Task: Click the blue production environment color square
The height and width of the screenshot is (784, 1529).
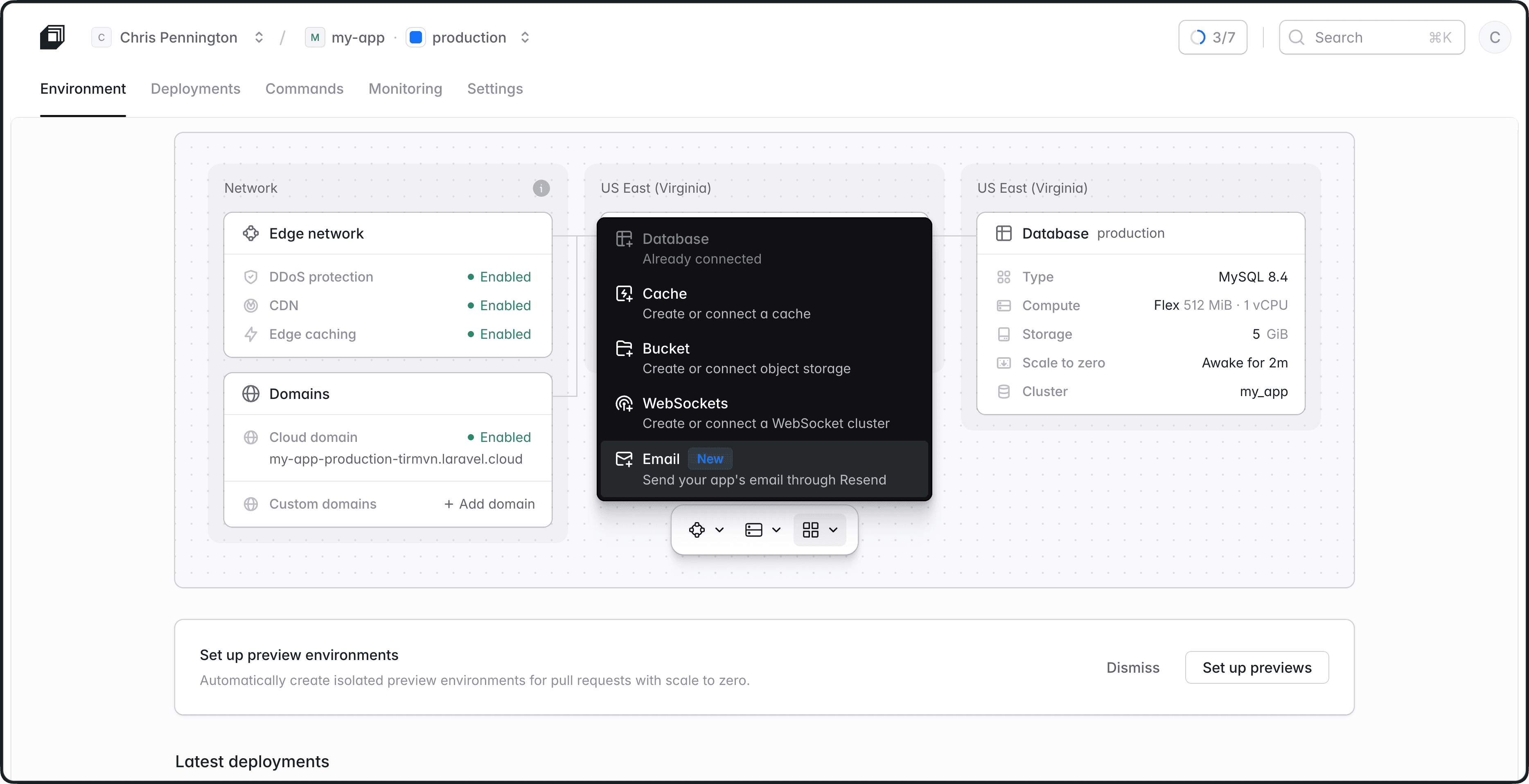Action: click(x=415, y=37)
